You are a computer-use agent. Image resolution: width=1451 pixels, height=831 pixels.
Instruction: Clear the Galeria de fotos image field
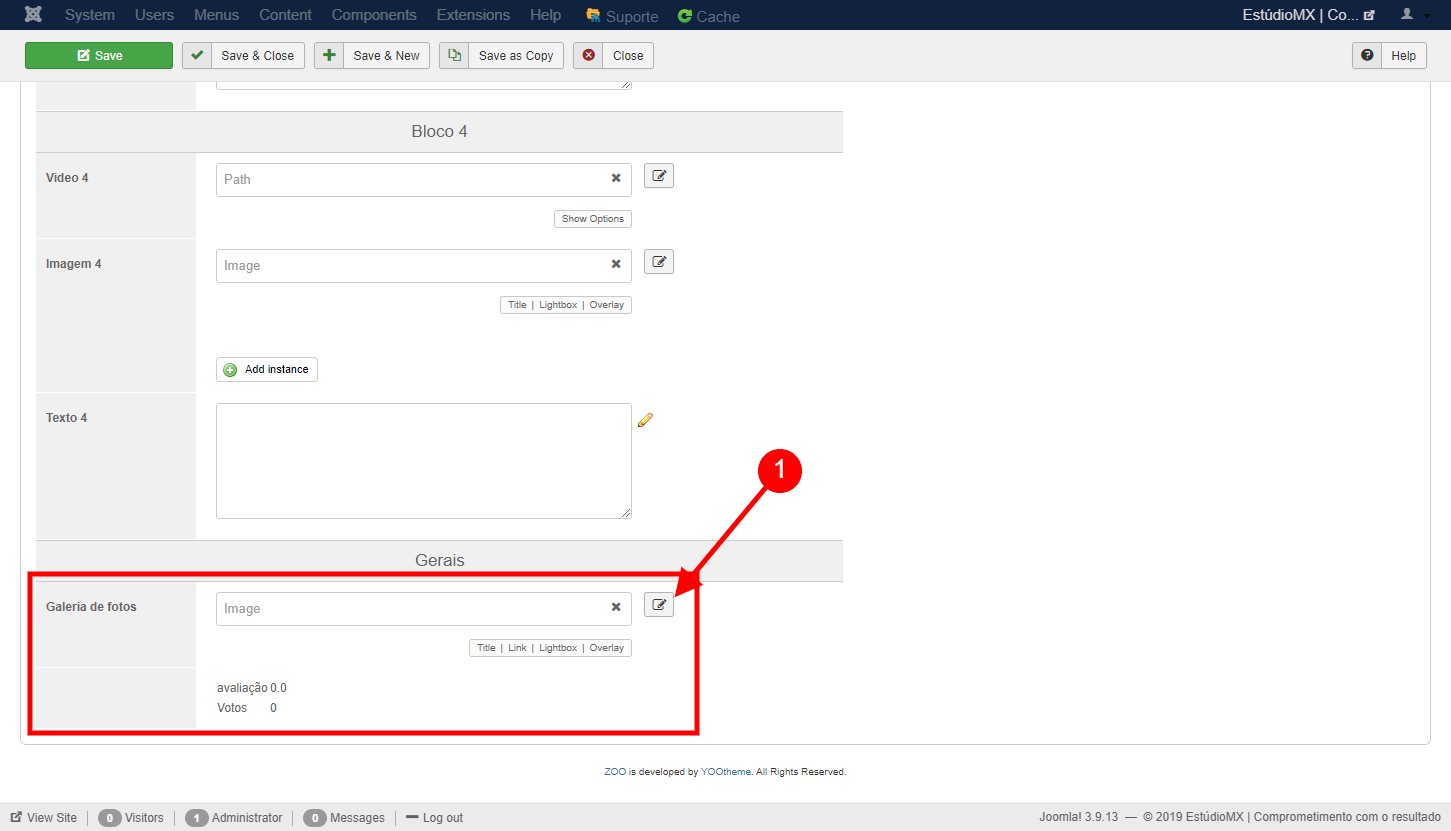pyautogui.click(x=616, y=608)
